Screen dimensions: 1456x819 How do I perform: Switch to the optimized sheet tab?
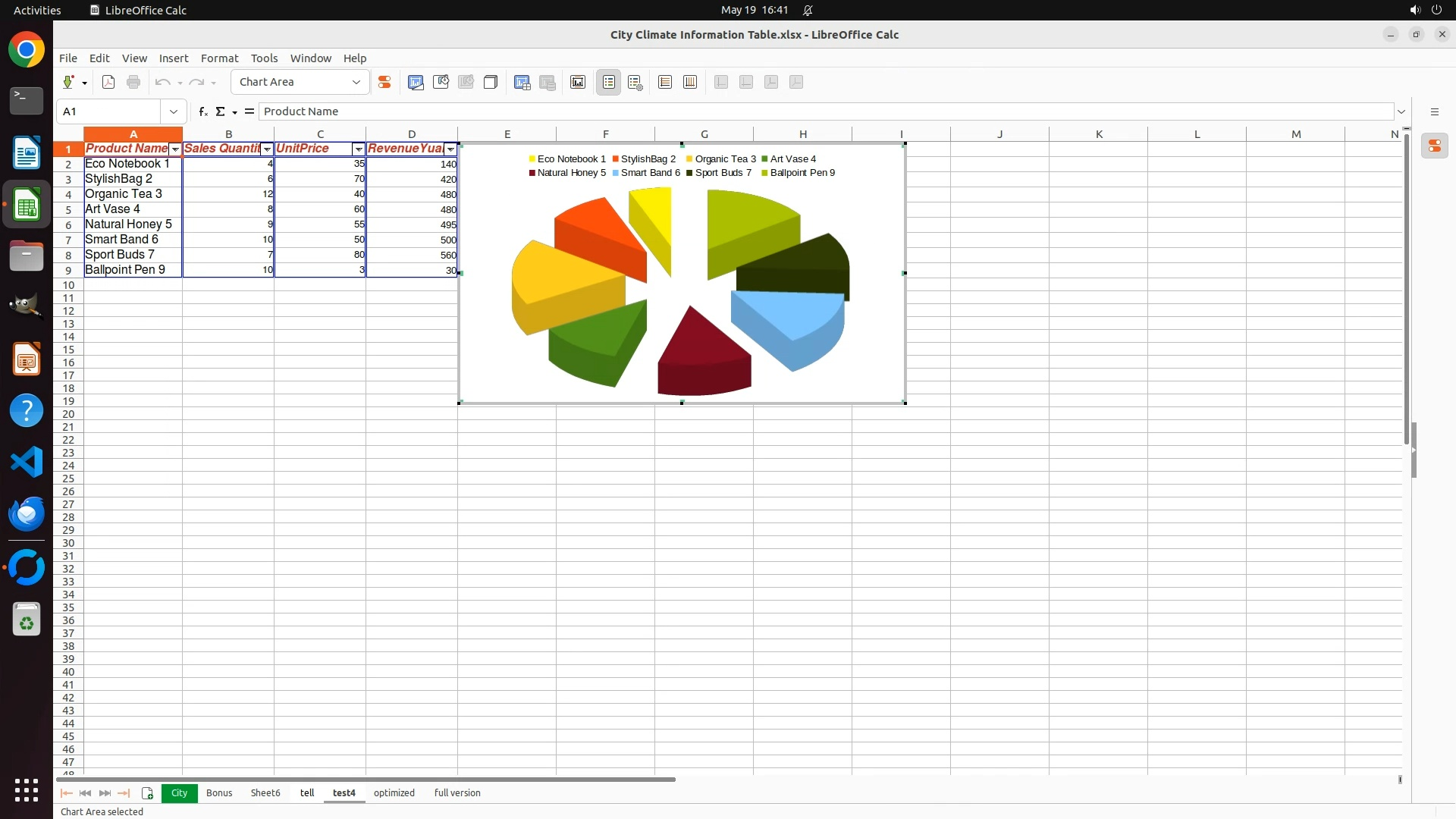394,793
